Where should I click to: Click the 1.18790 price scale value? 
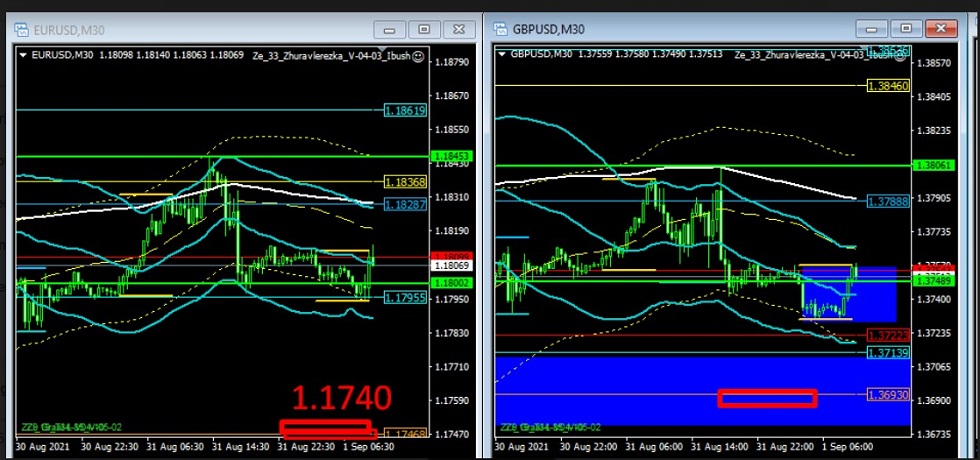452,62
